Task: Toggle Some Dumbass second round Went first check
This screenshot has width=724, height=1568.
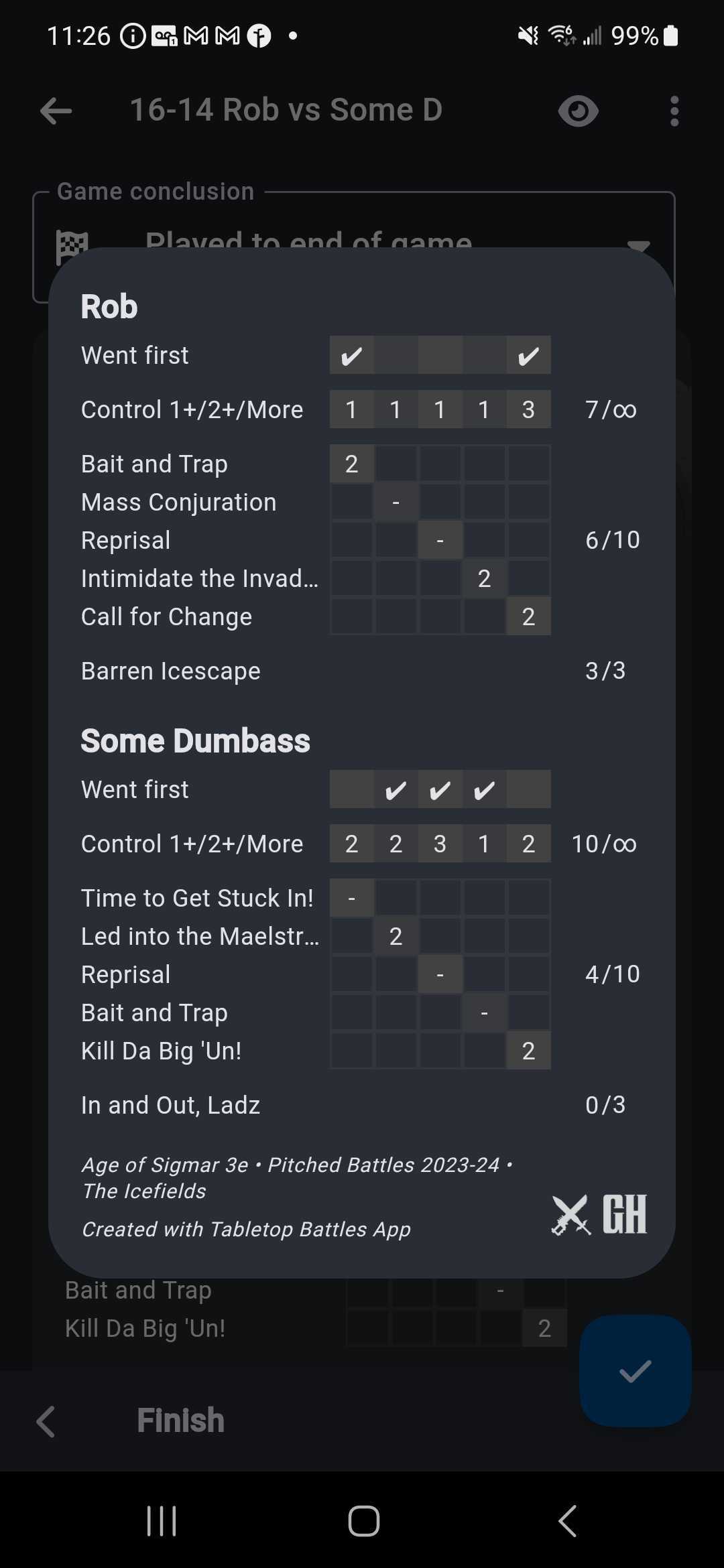Action: click(x=396, y=789)
